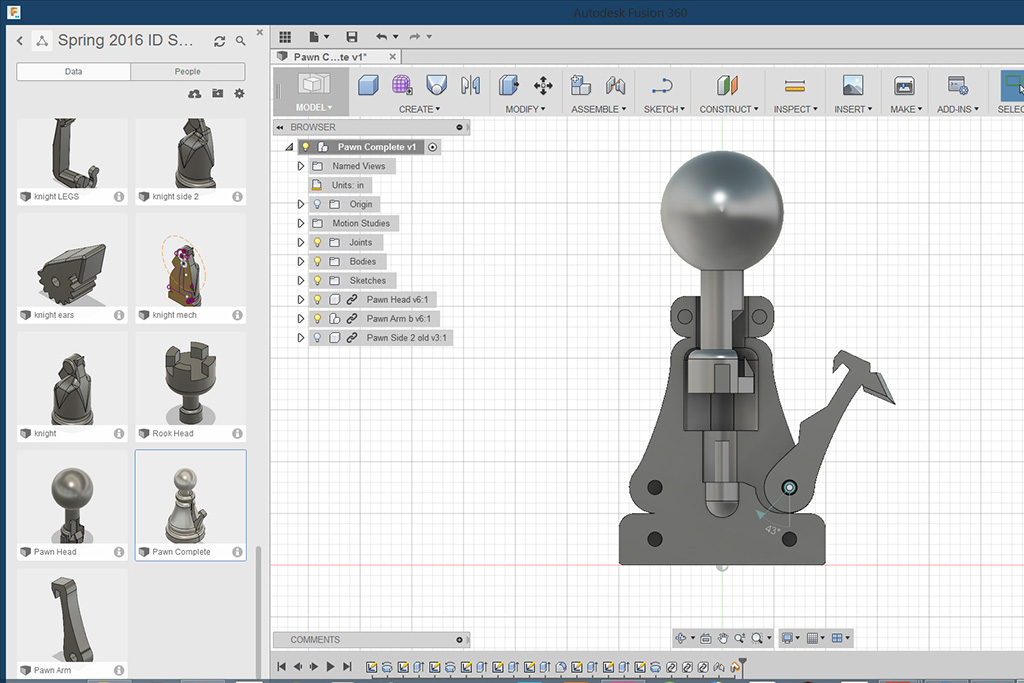
Task: Toggle visibility bulb for Origin
Action: [317, 204]
